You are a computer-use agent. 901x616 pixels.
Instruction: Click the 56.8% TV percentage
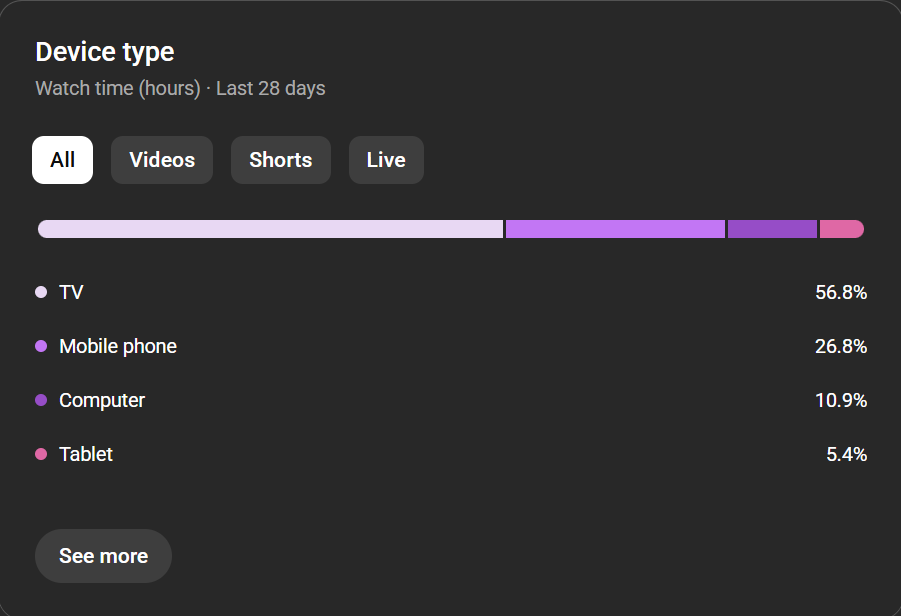pos(841,292)
